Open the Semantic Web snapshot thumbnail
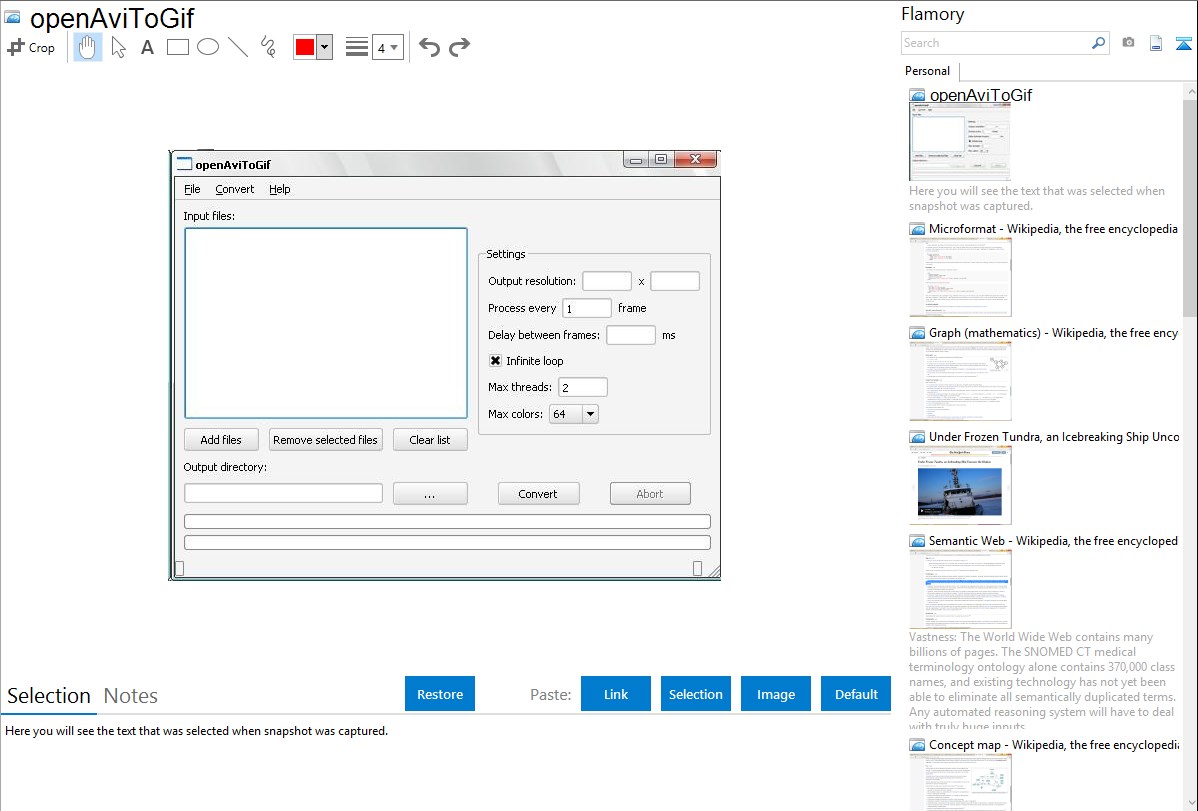 tap(960, 589)
